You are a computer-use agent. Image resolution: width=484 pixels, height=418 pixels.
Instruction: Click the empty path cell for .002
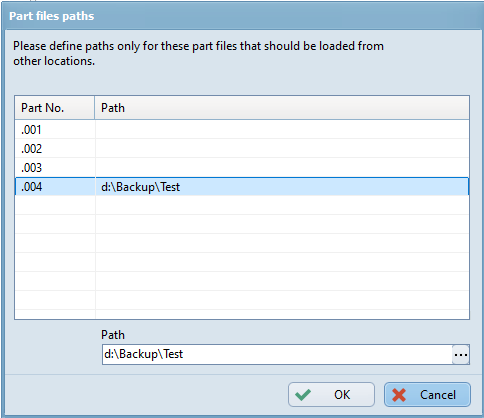pyautogui.click(x=282, y=149)
